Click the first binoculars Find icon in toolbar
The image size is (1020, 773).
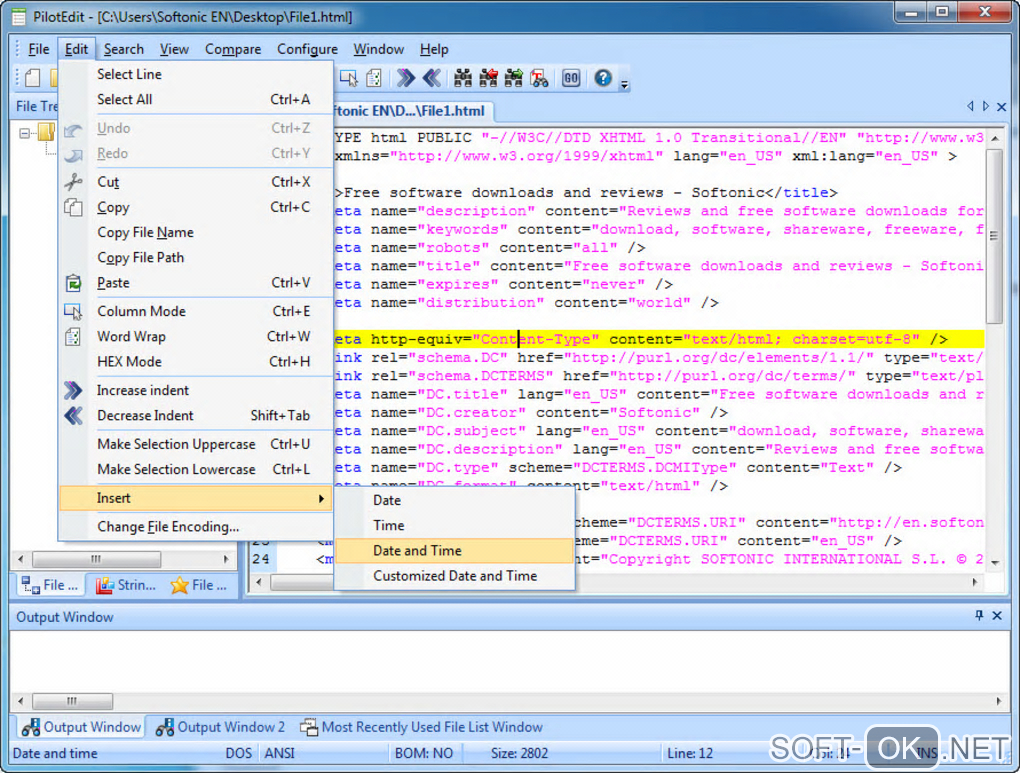point(463,78)
